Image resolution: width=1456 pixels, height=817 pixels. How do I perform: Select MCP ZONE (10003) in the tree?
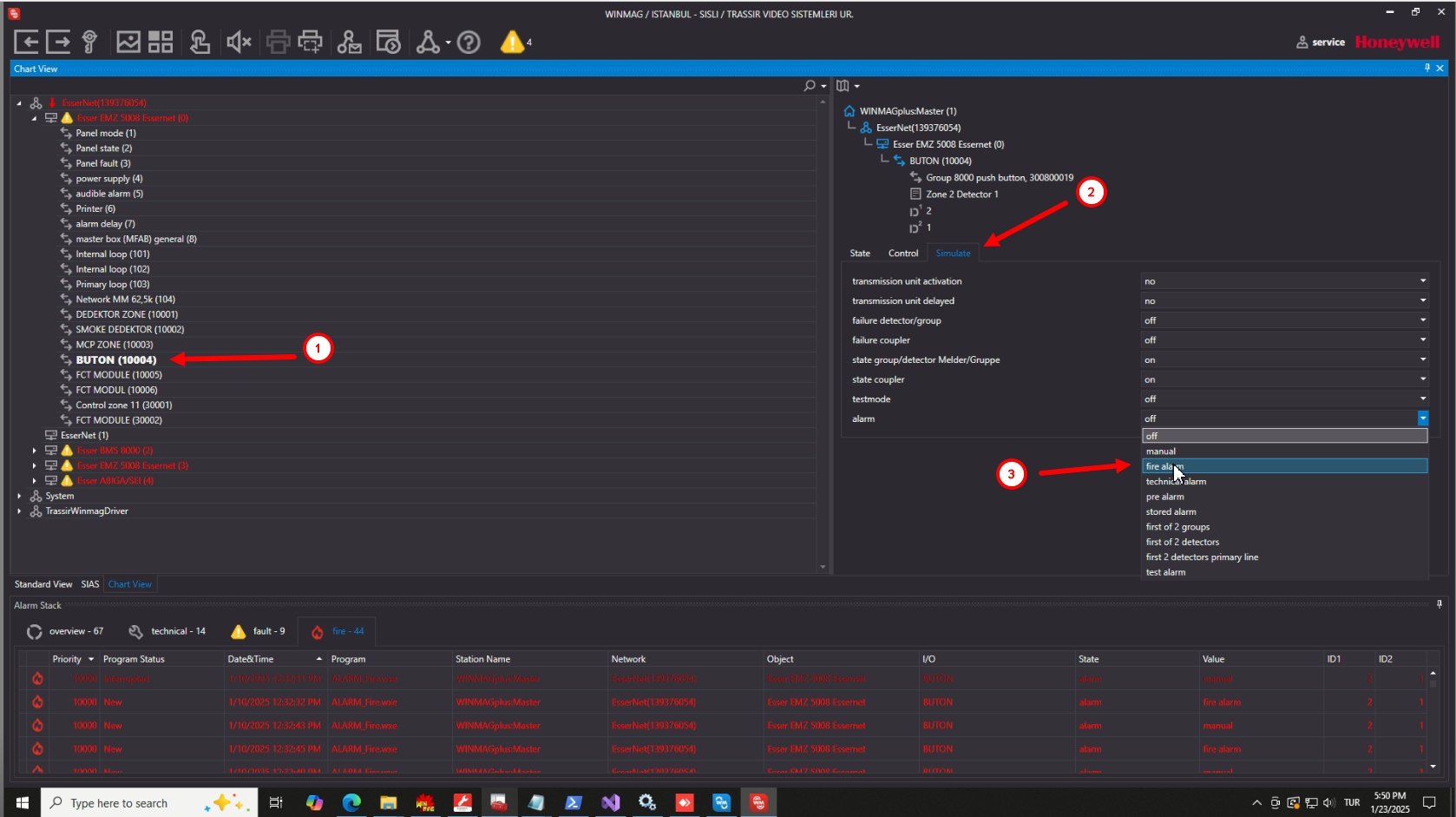pyautogui.click(x=115, y=345)
